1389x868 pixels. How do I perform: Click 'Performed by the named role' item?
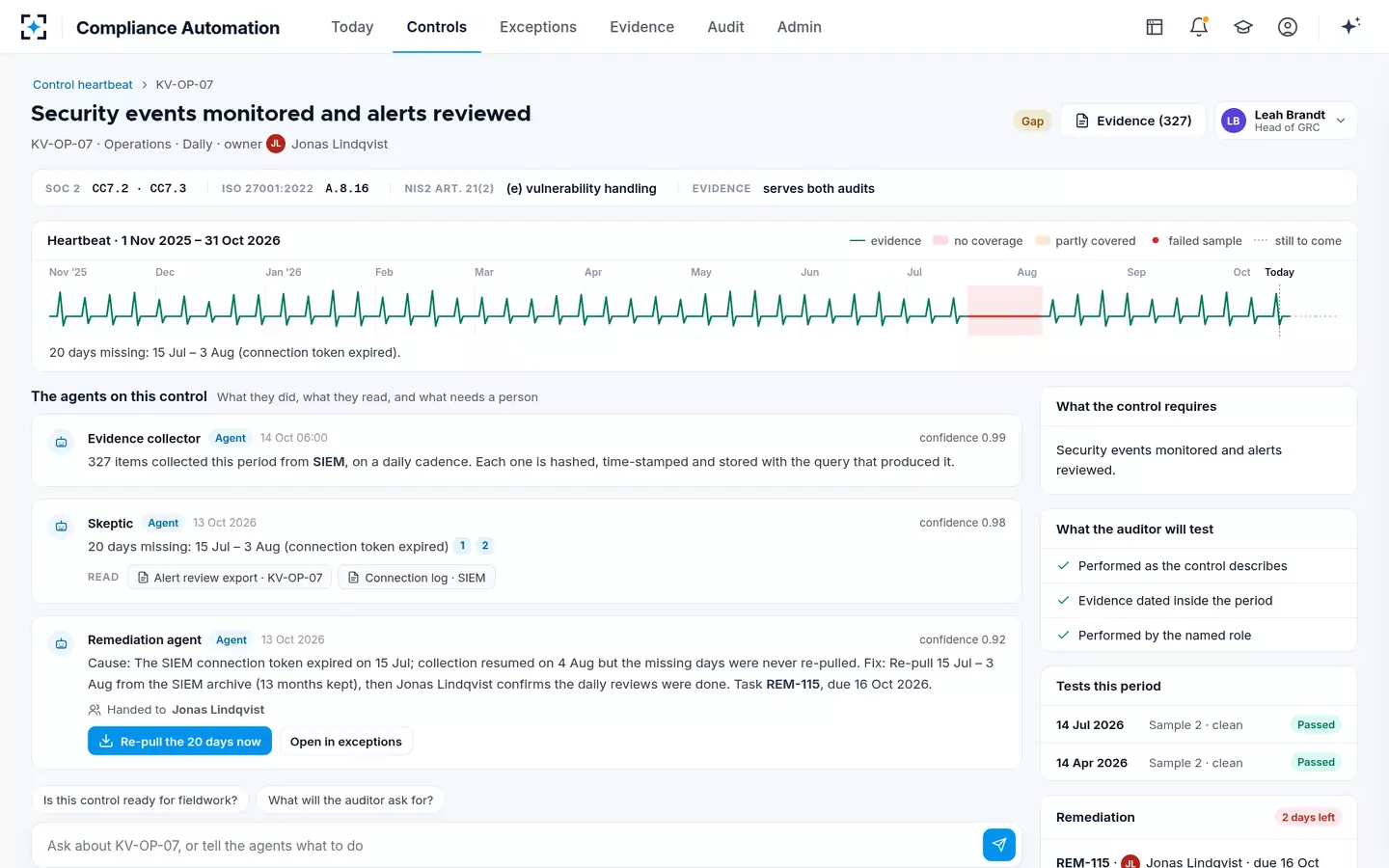point(1199,636)
